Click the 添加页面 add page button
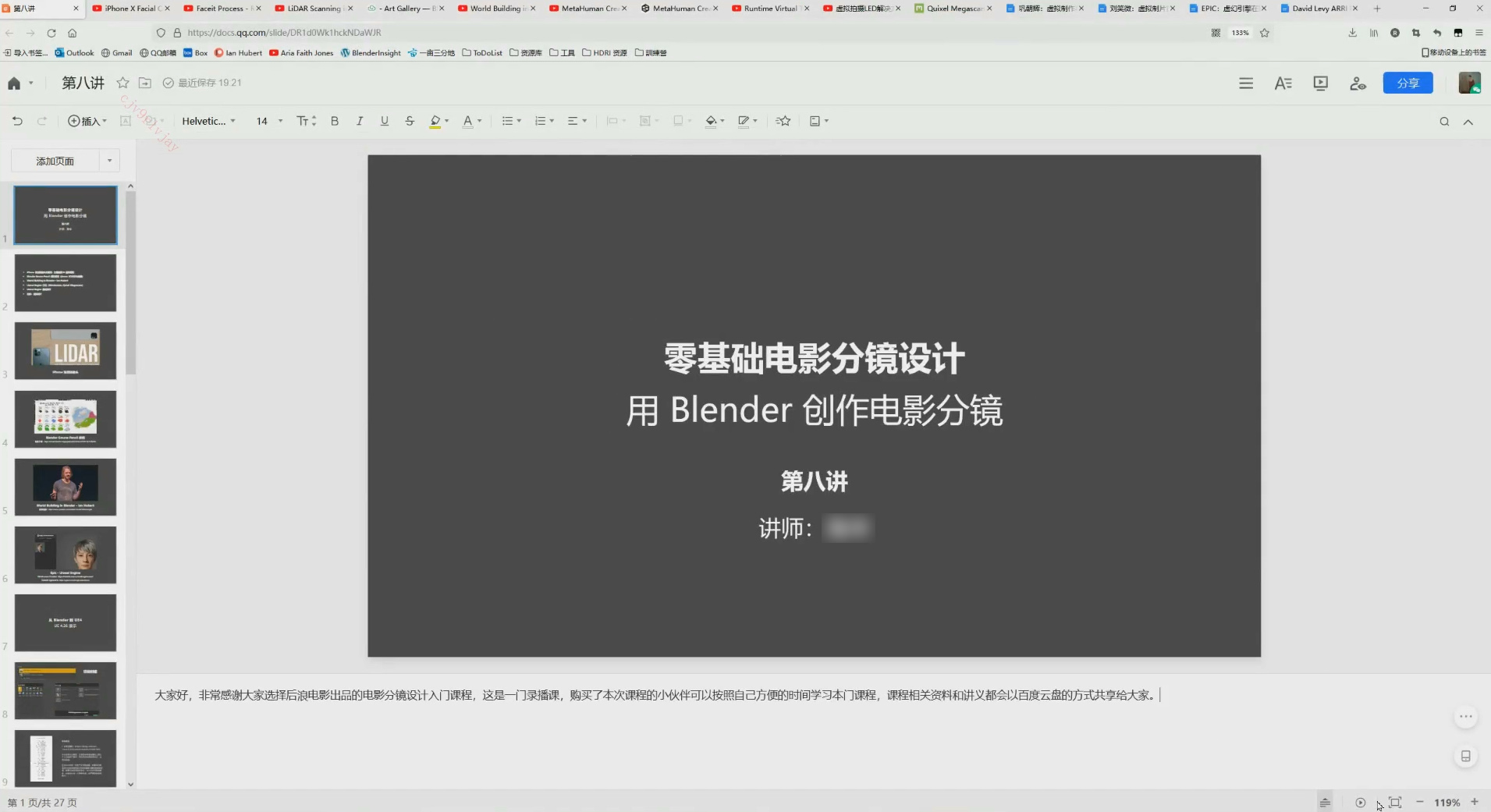This screenshot has height=812, width=1491. click(x=55, y=161)
